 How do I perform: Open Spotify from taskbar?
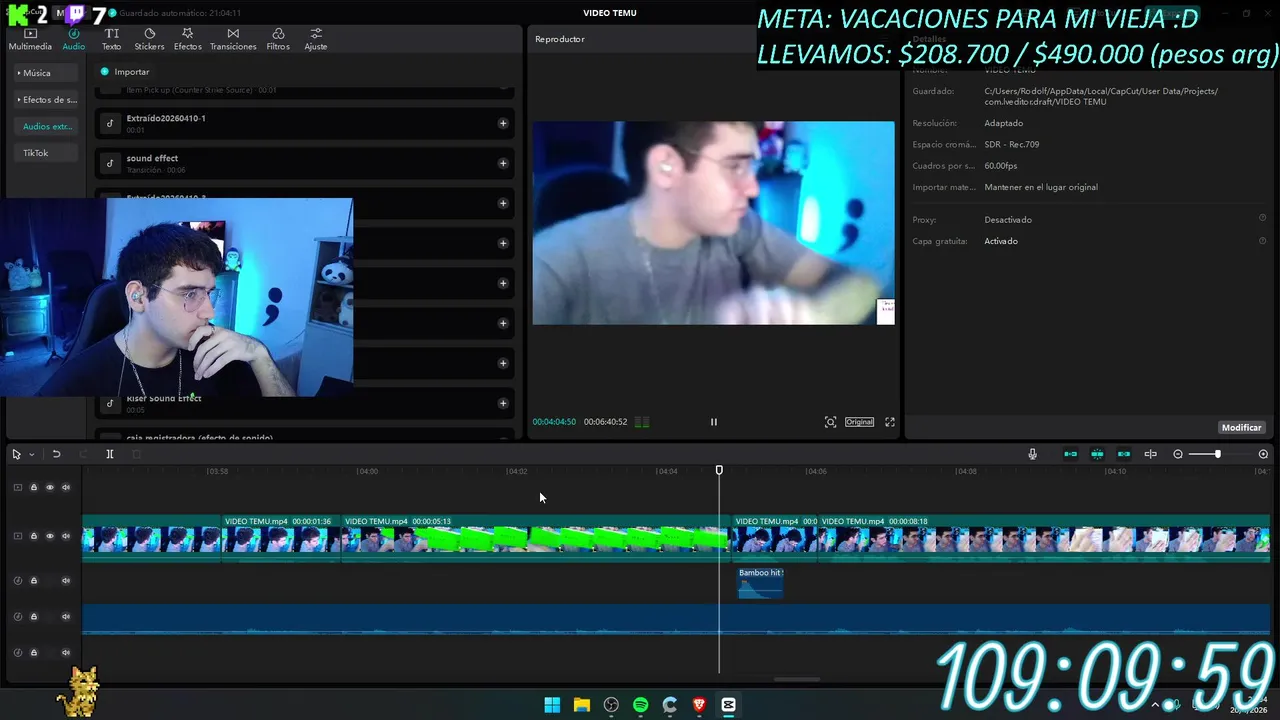pos(641,705)
